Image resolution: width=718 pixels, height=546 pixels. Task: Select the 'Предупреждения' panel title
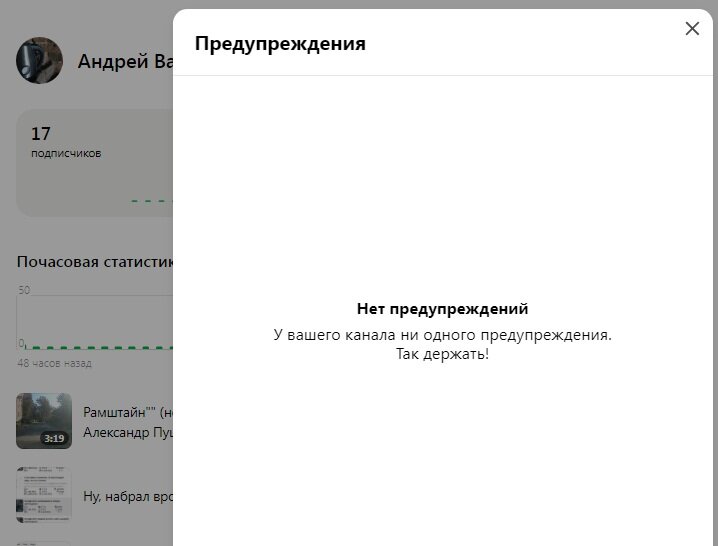coord(280,44)
